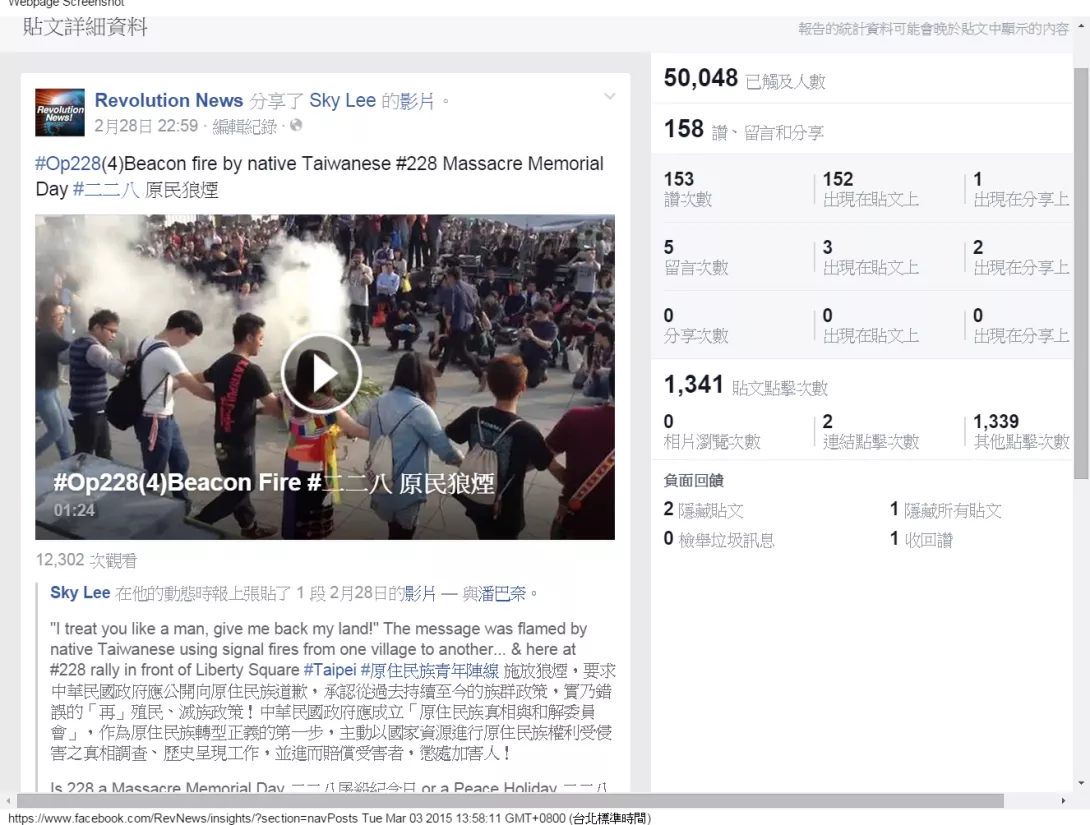Click Sky Lee's name in the quoted post
Viewport: 1090px width, 825px height.
pyautogui.click(x=80, y=593)
